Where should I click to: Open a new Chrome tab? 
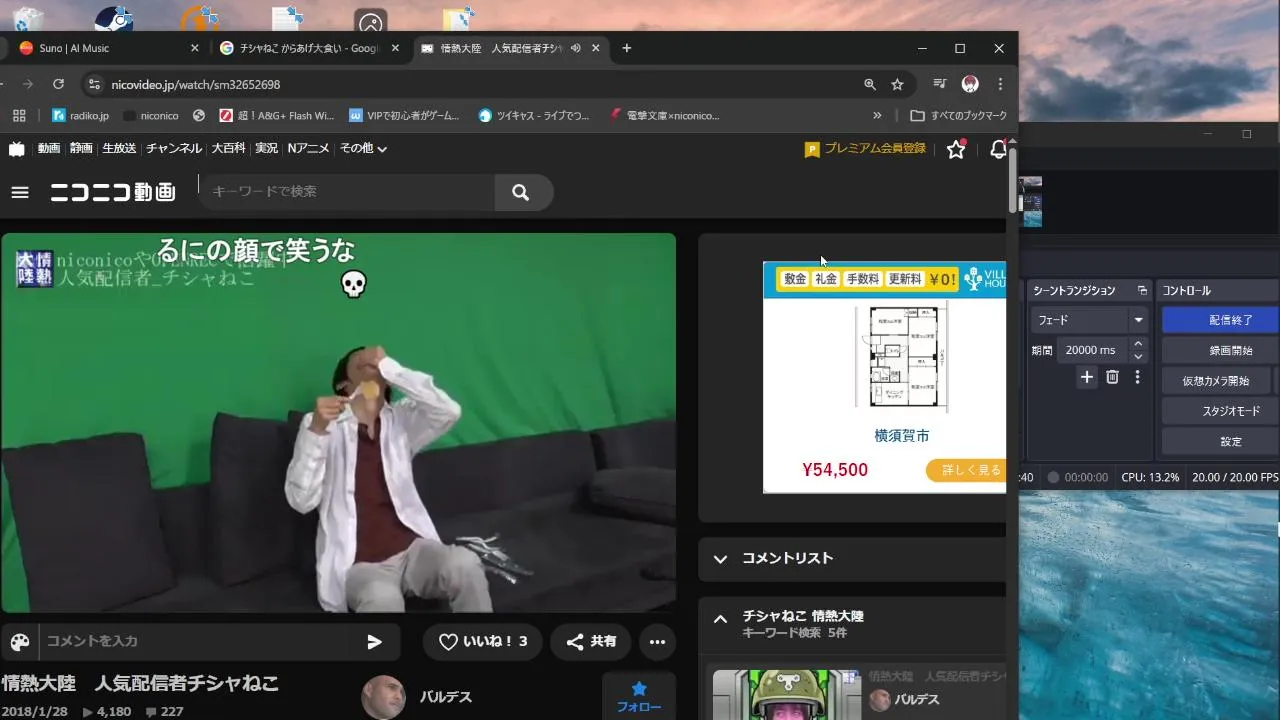[x=627, y=48]
